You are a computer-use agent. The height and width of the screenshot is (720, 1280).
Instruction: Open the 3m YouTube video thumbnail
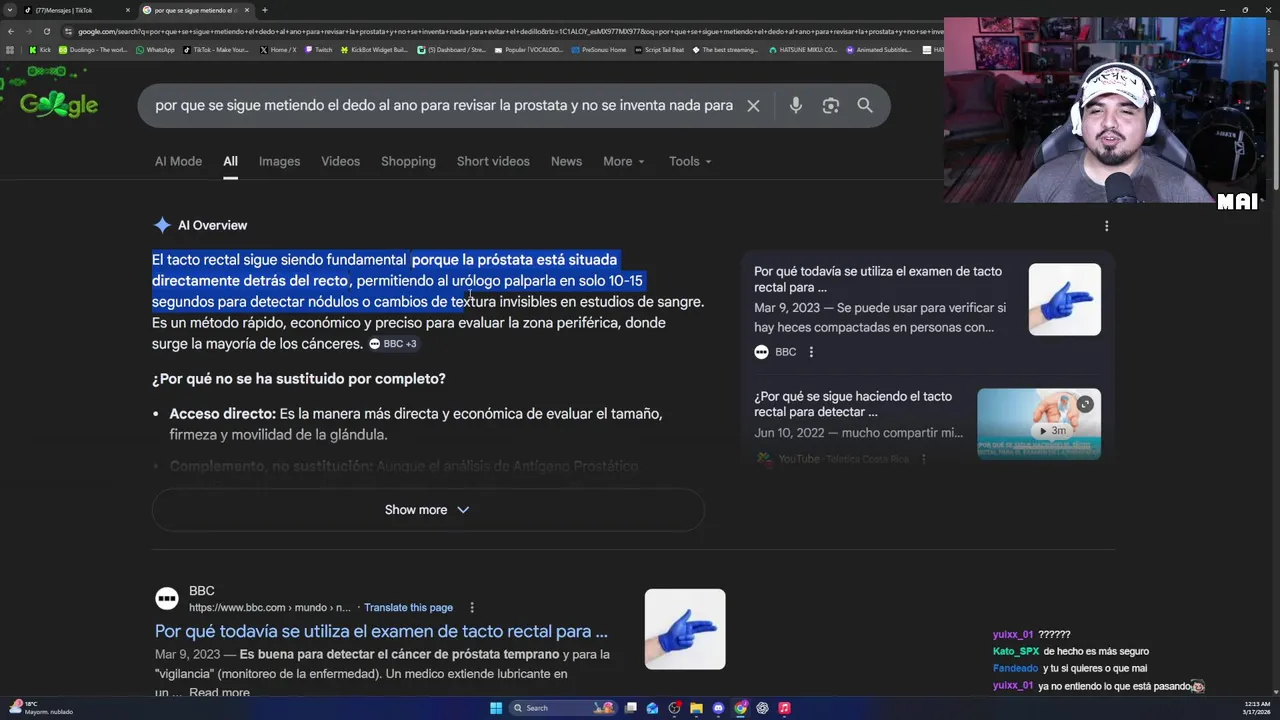[1039, 424]
